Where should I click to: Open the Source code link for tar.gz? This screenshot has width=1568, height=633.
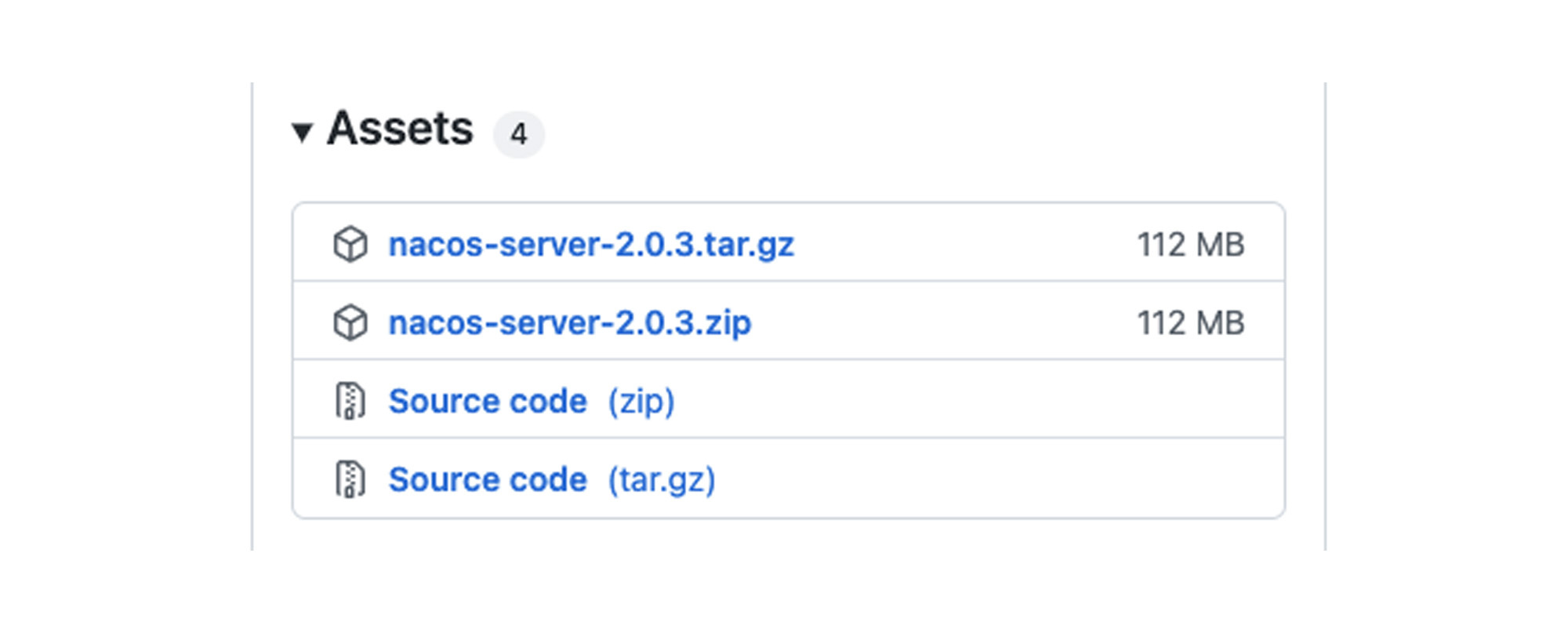(488, 479)
